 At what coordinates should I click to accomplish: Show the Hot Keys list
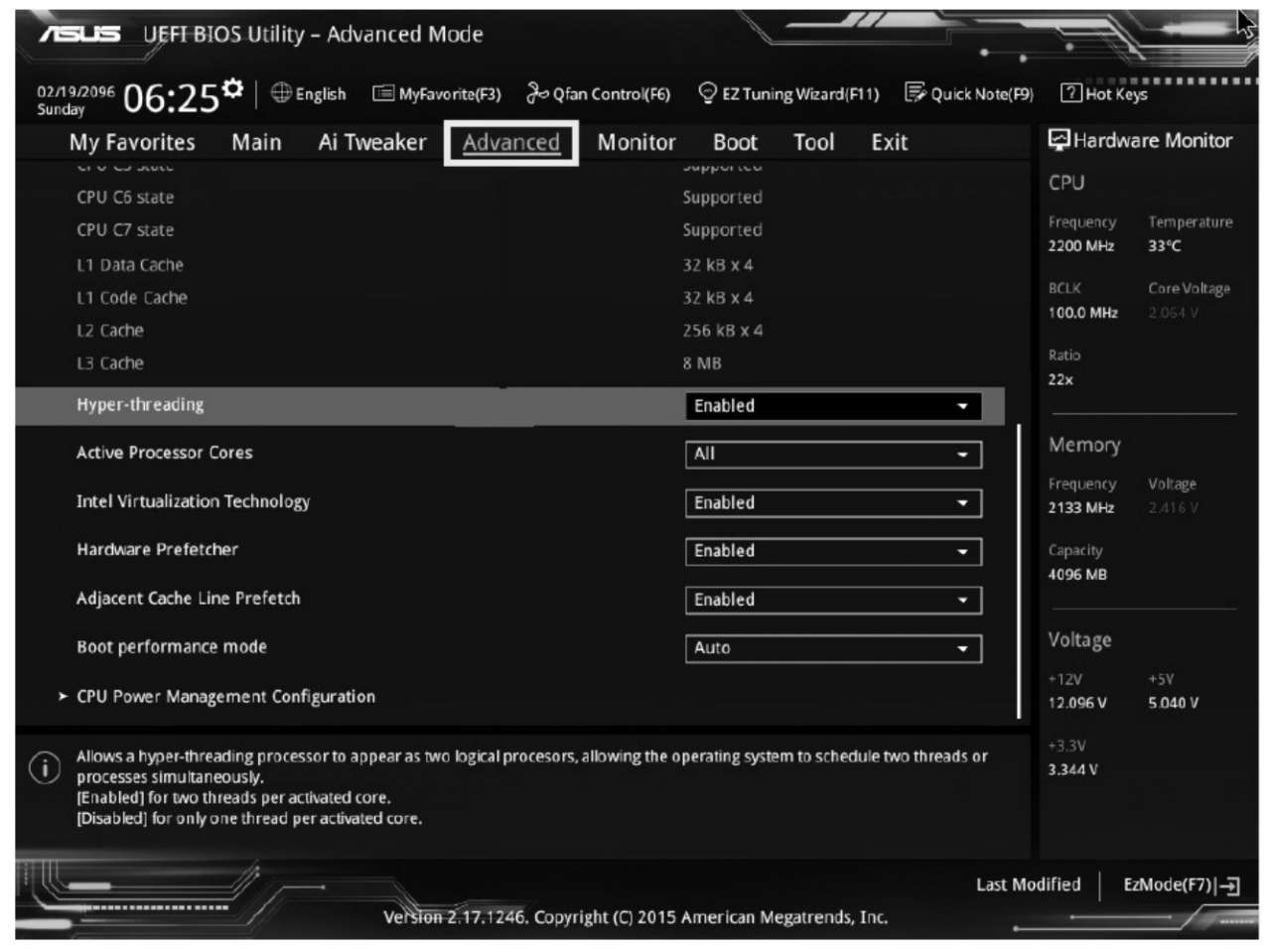pos(1104,93)
